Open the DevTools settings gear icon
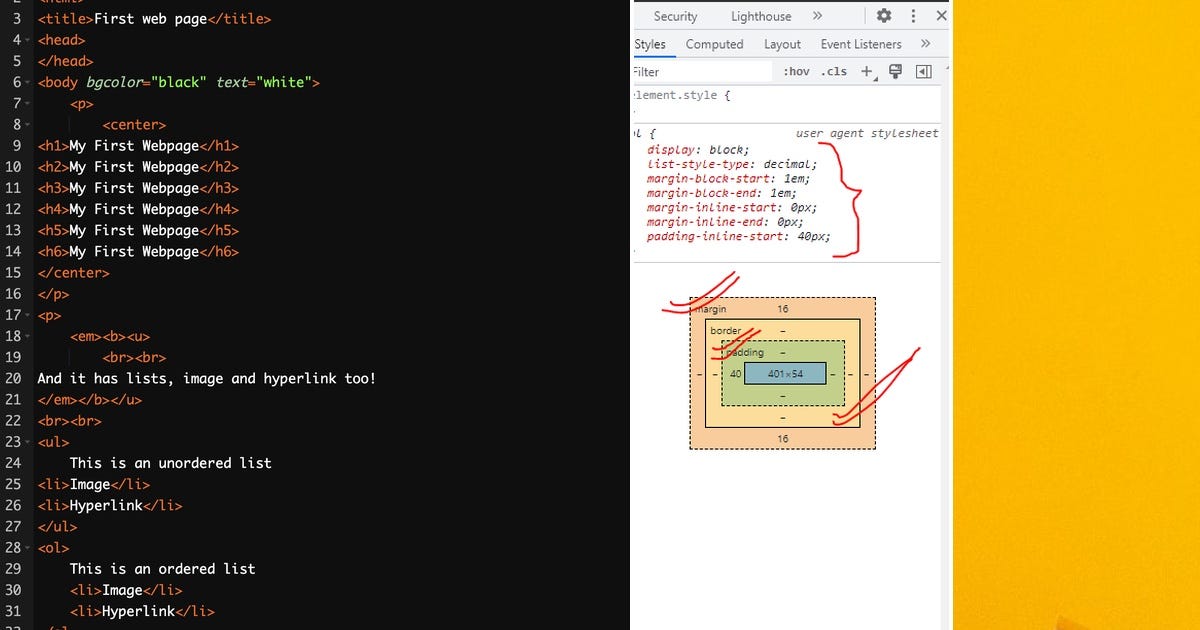Viewport: 1200px width, 630px height. [x=884, y=16]
